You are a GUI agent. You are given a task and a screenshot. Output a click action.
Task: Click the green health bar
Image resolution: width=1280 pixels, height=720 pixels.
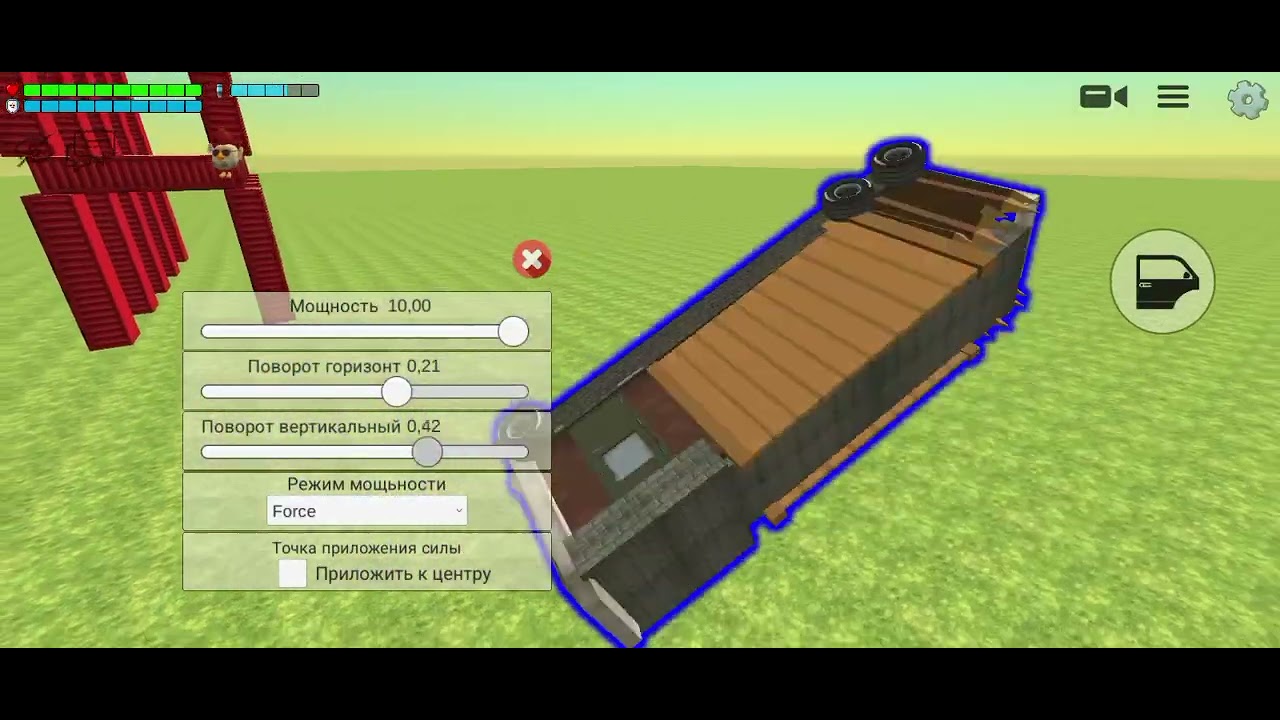(112, 90)
